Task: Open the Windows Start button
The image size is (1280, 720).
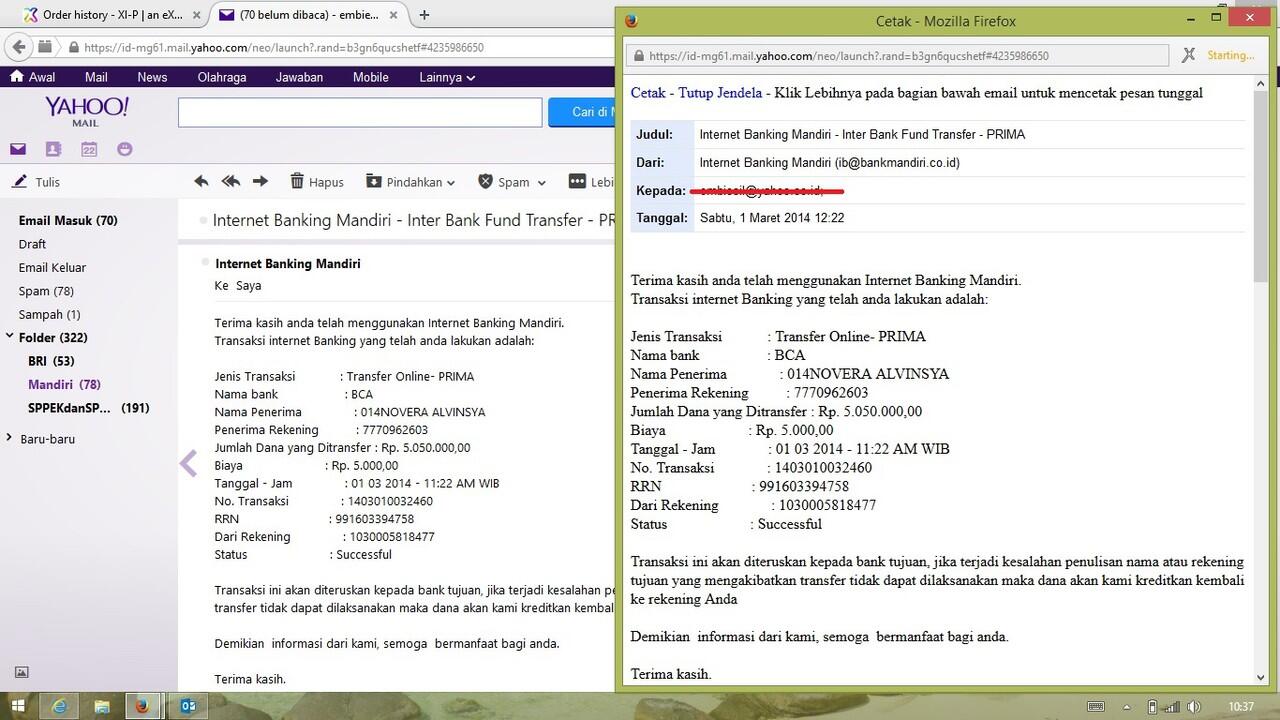Action: [19, 706]
